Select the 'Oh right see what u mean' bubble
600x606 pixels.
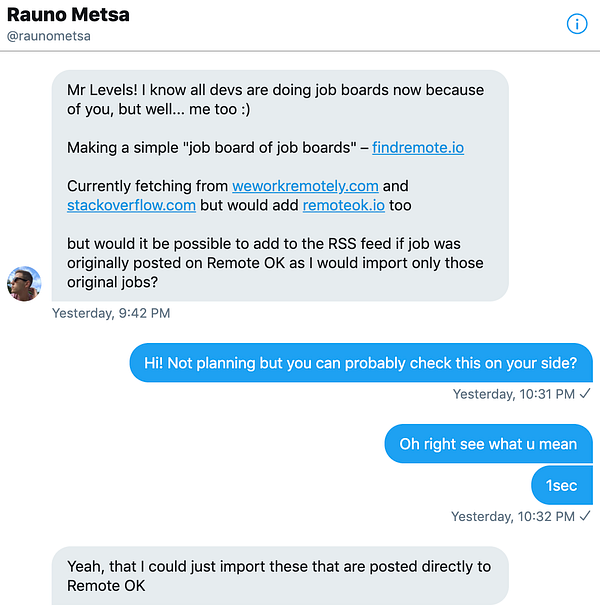pyautogui.click(x=488, y=443)
